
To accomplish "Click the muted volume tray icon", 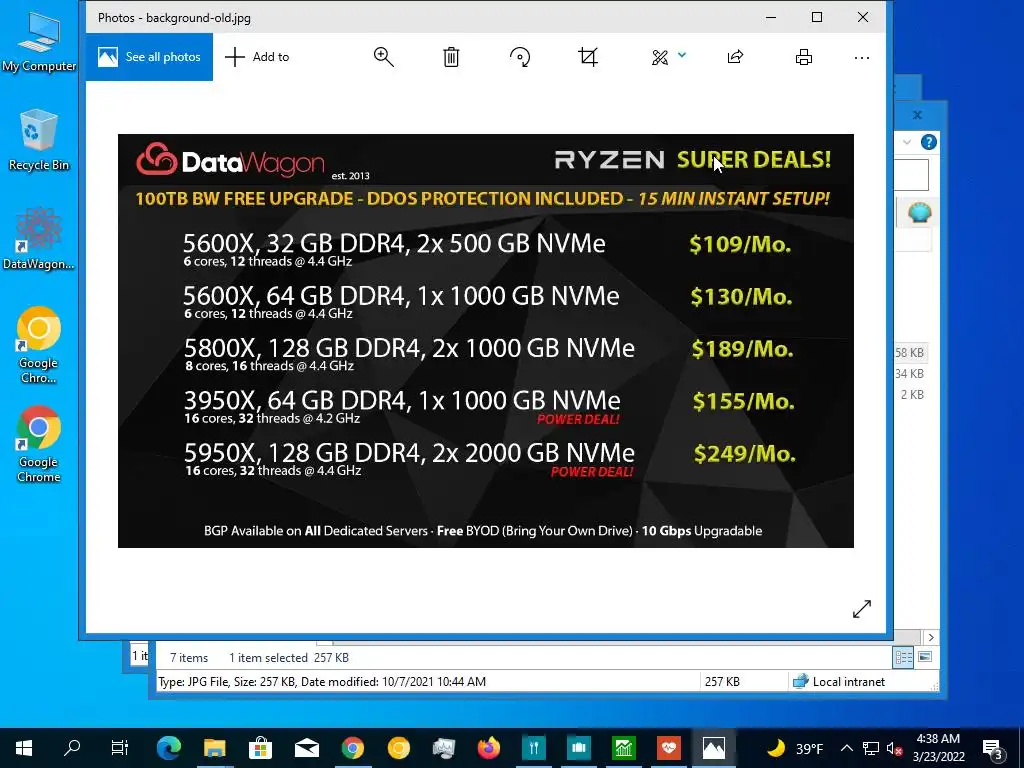I will click(894, 749).
